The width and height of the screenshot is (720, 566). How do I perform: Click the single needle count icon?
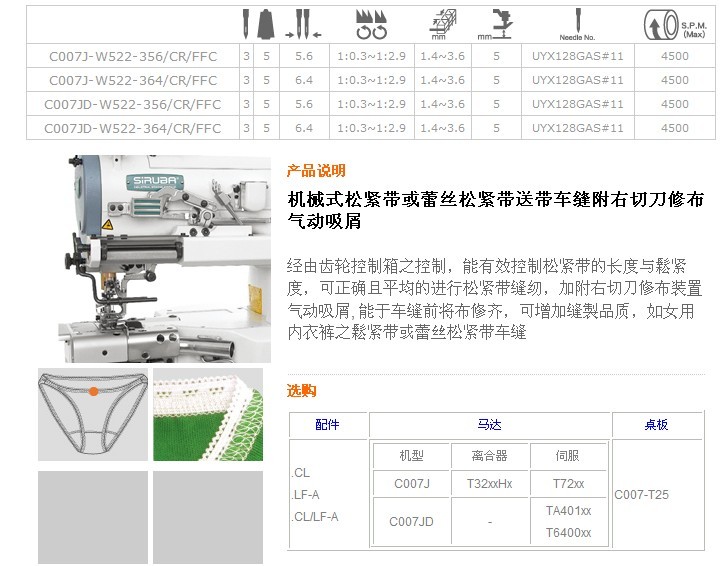pyautogui.click(x=246, y=22)
